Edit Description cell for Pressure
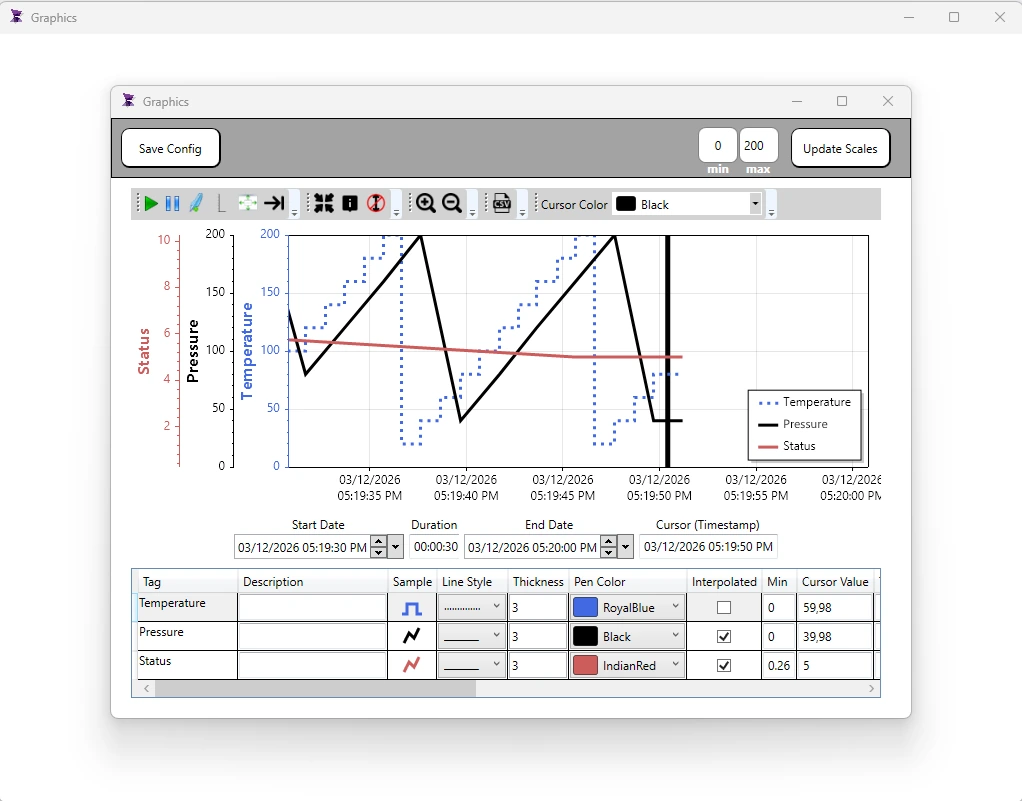 313,636
